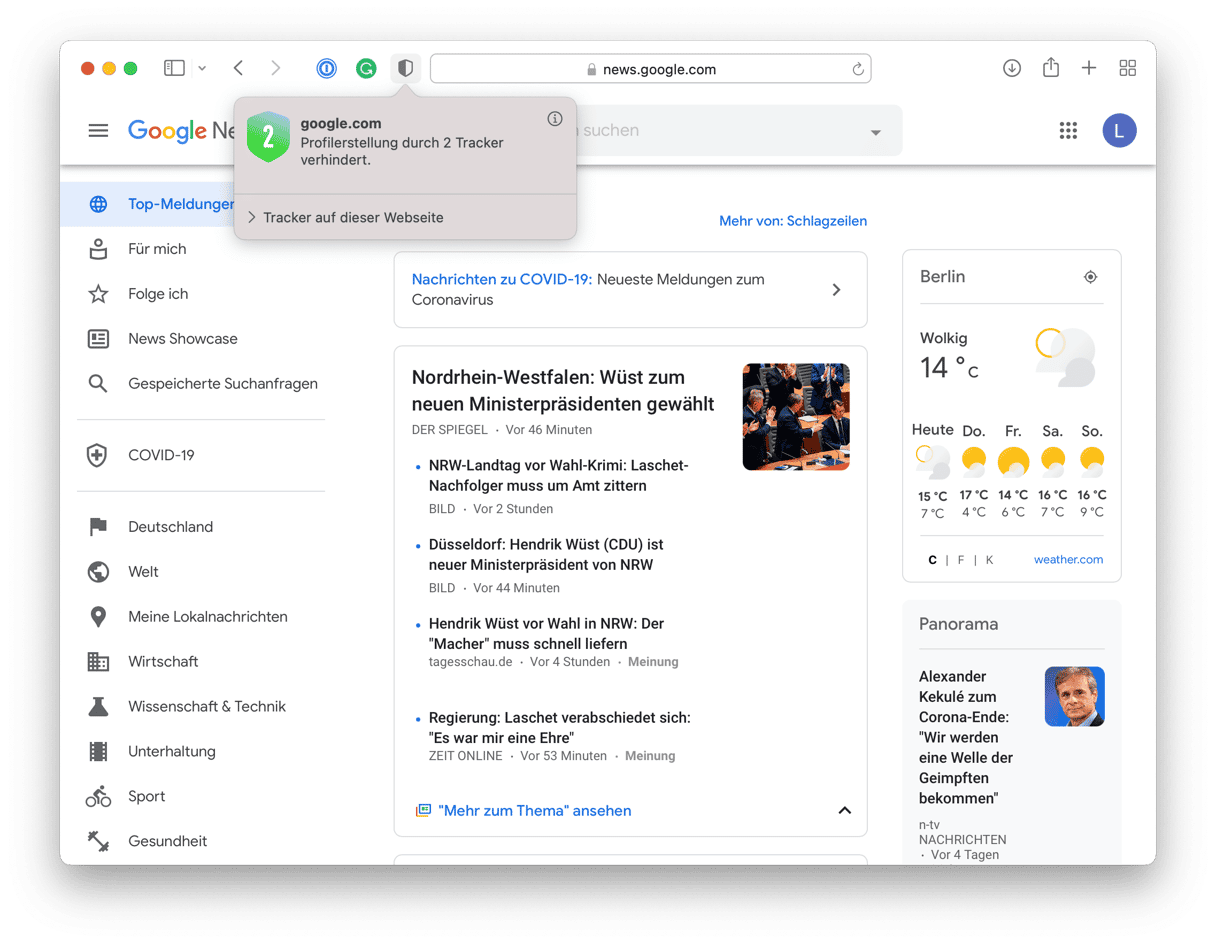Collapse the story card with chevron
1216x944 pixels.
[x=845, y=811]
